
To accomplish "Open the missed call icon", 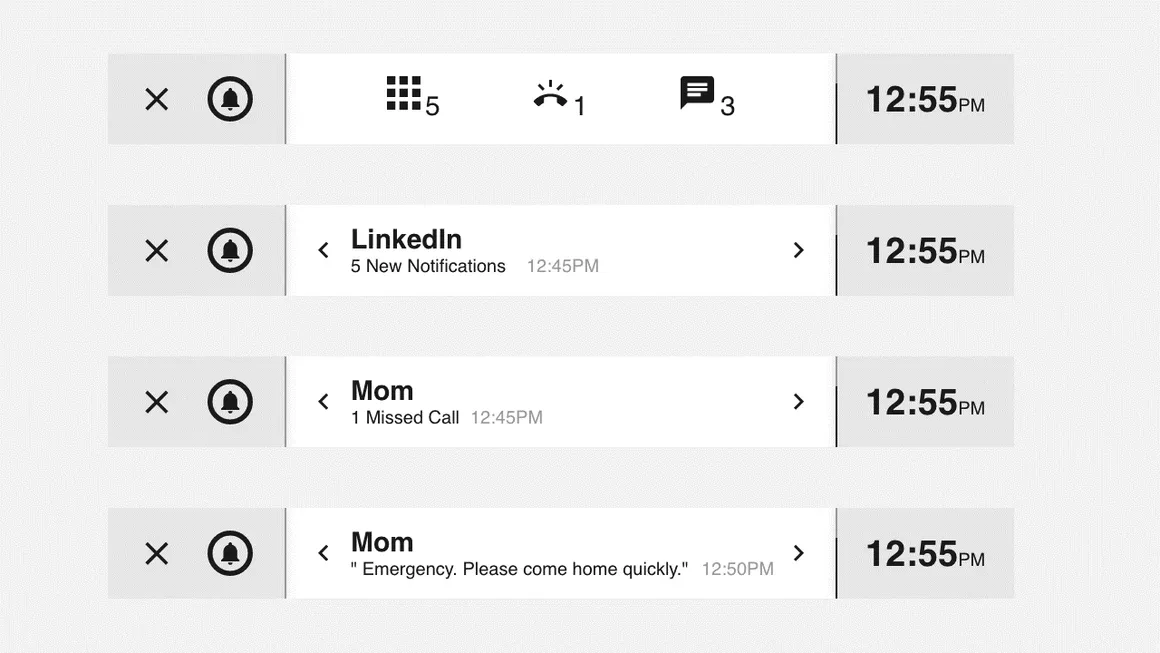I will [550, 95].
